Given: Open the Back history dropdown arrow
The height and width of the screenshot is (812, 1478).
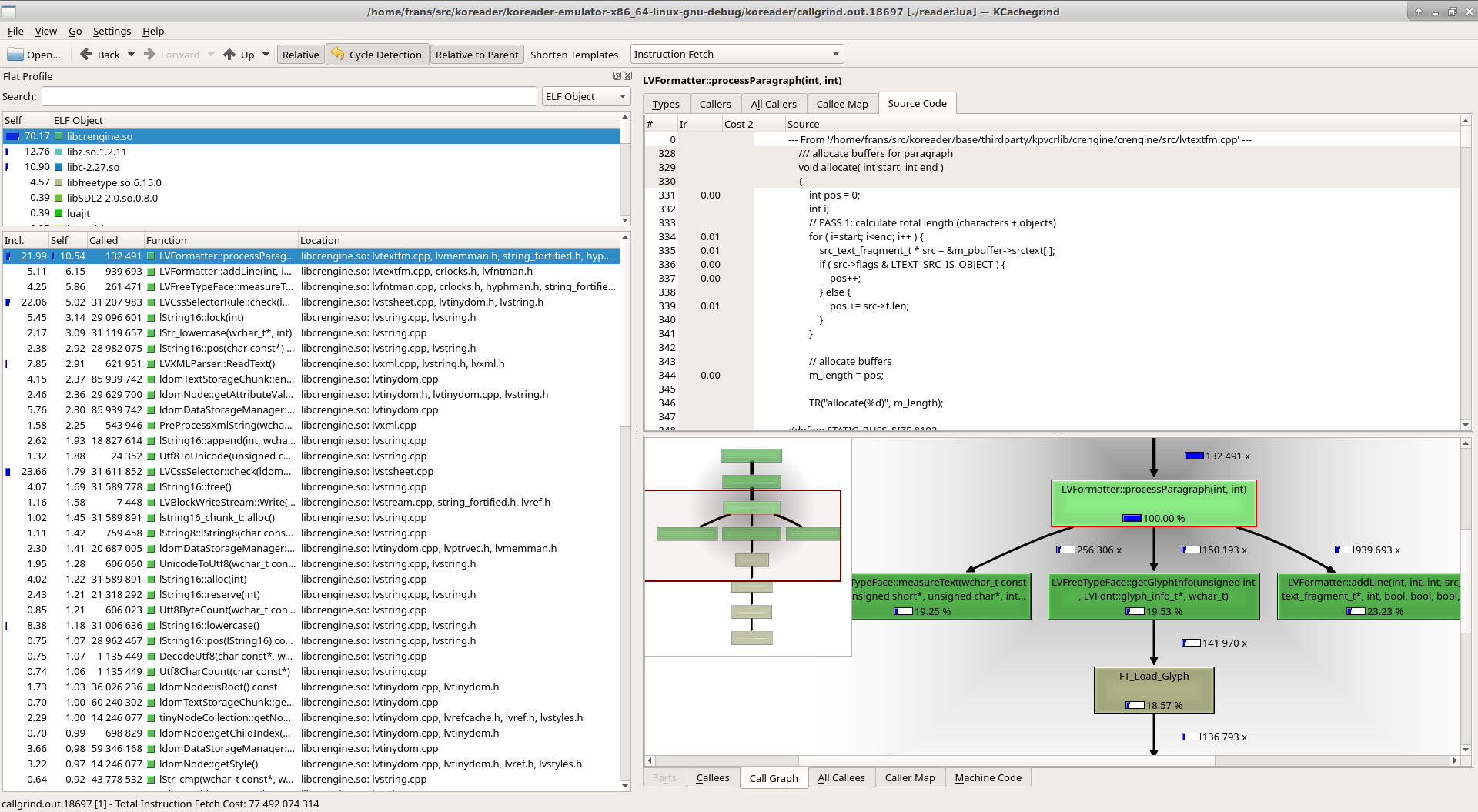Looking at the screenshot, I should [x=131, y=55].
